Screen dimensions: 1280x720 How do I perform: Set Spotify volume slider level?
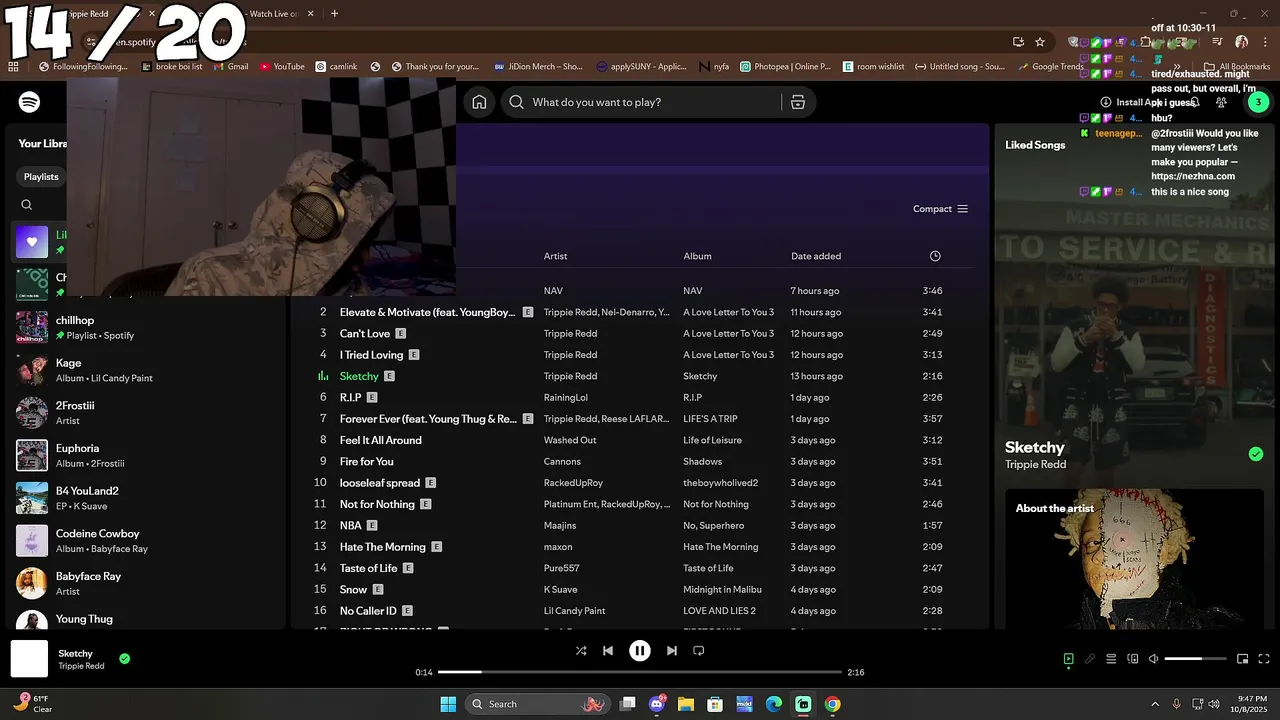coord(1196,659)
